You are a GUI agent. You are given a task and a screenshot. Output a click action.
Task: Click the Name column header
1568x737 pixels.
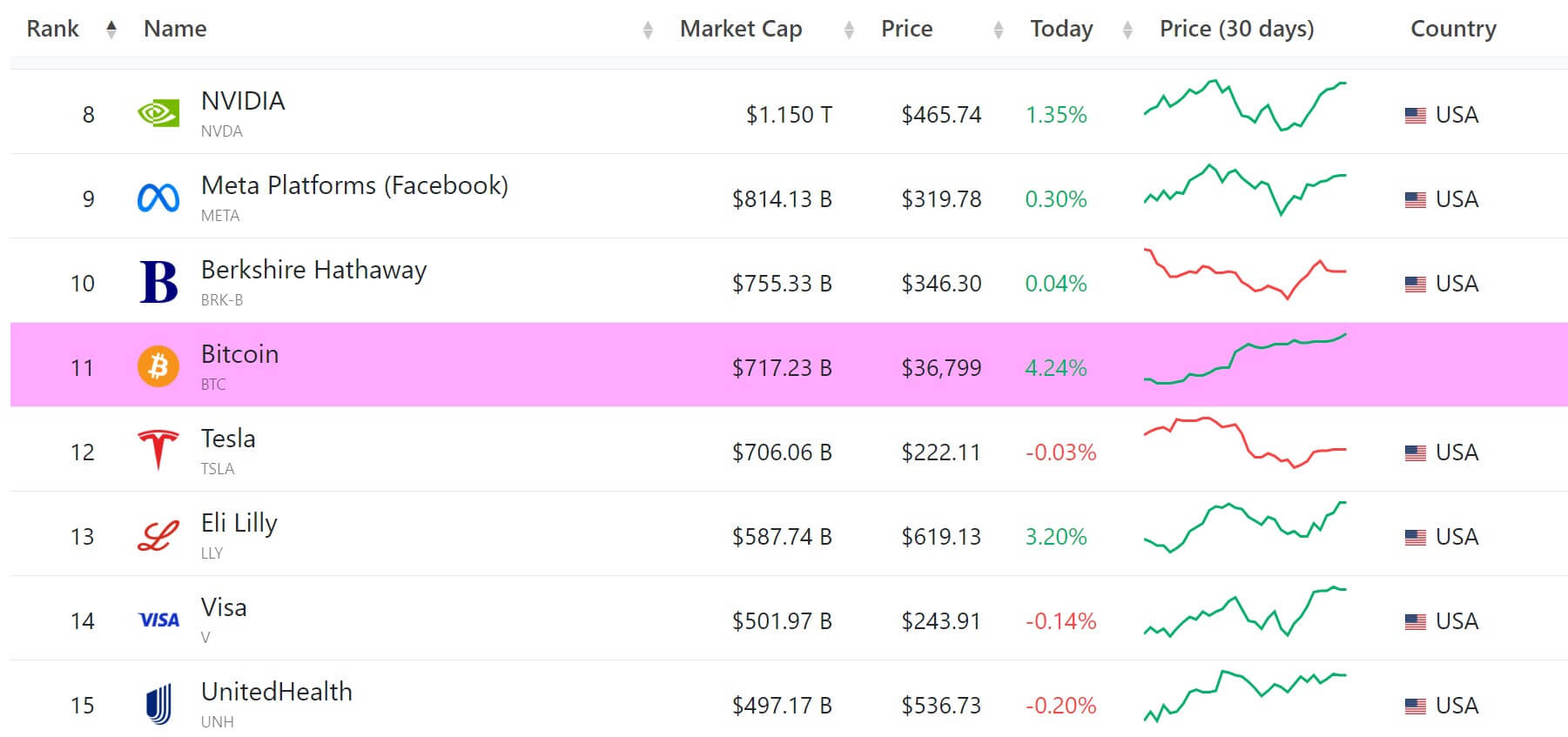174,28
